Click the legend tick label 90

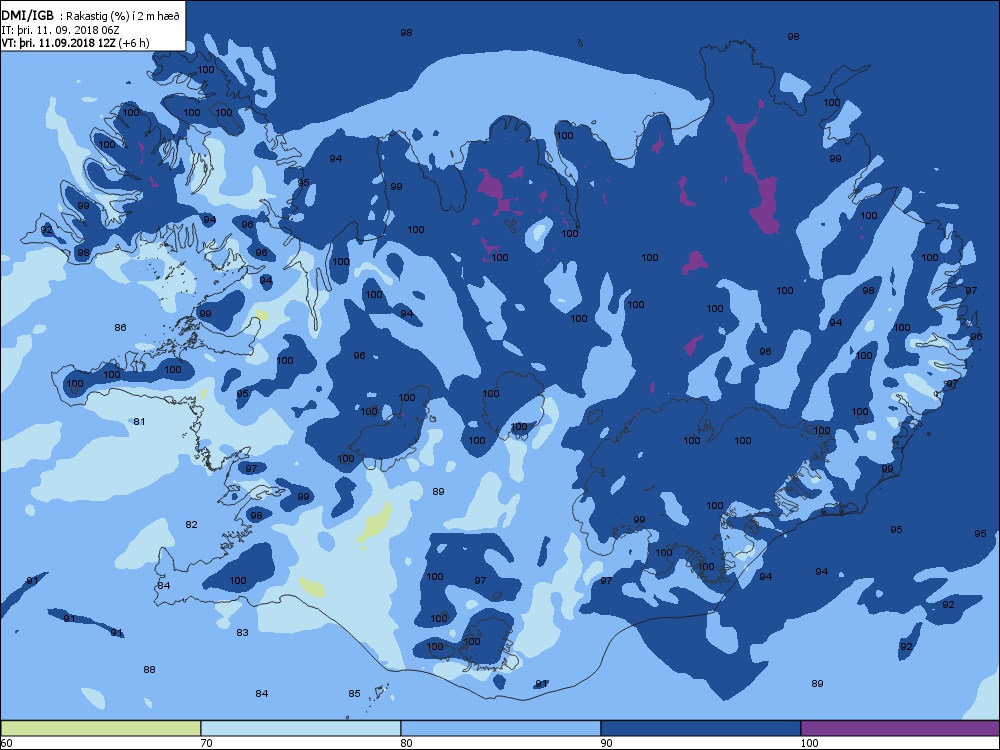point(607,743)
